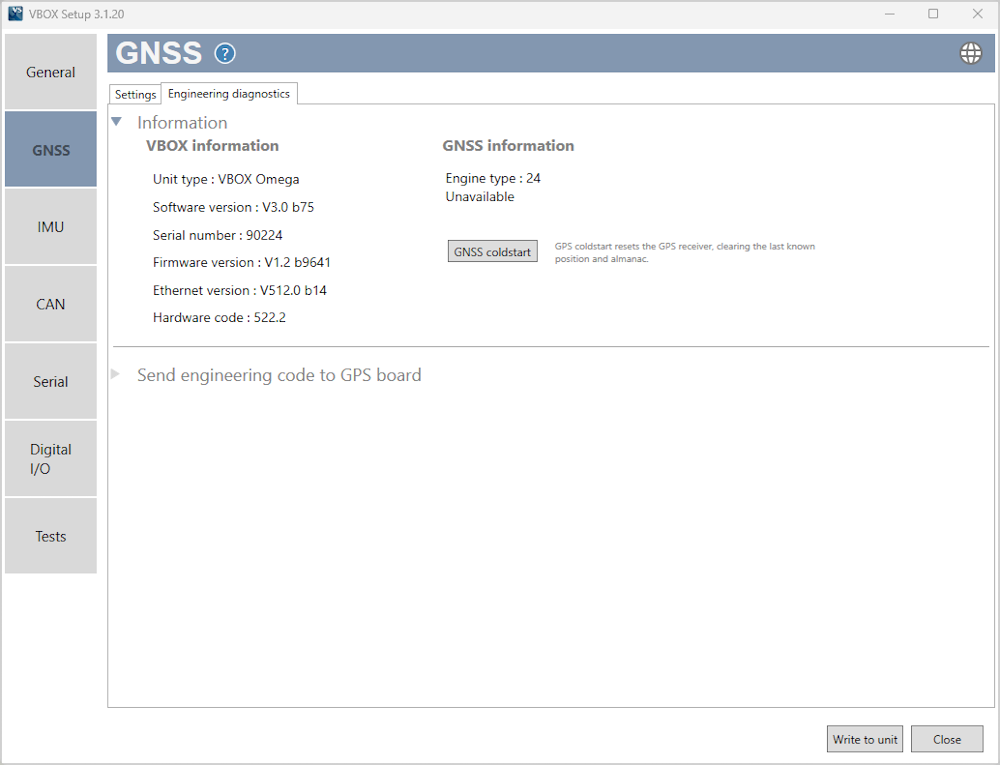Viewport: 1000px width, 765px height.
Task: Click Firmware version : V1.2 b9641 text
Action: click(x=242, y=263)
